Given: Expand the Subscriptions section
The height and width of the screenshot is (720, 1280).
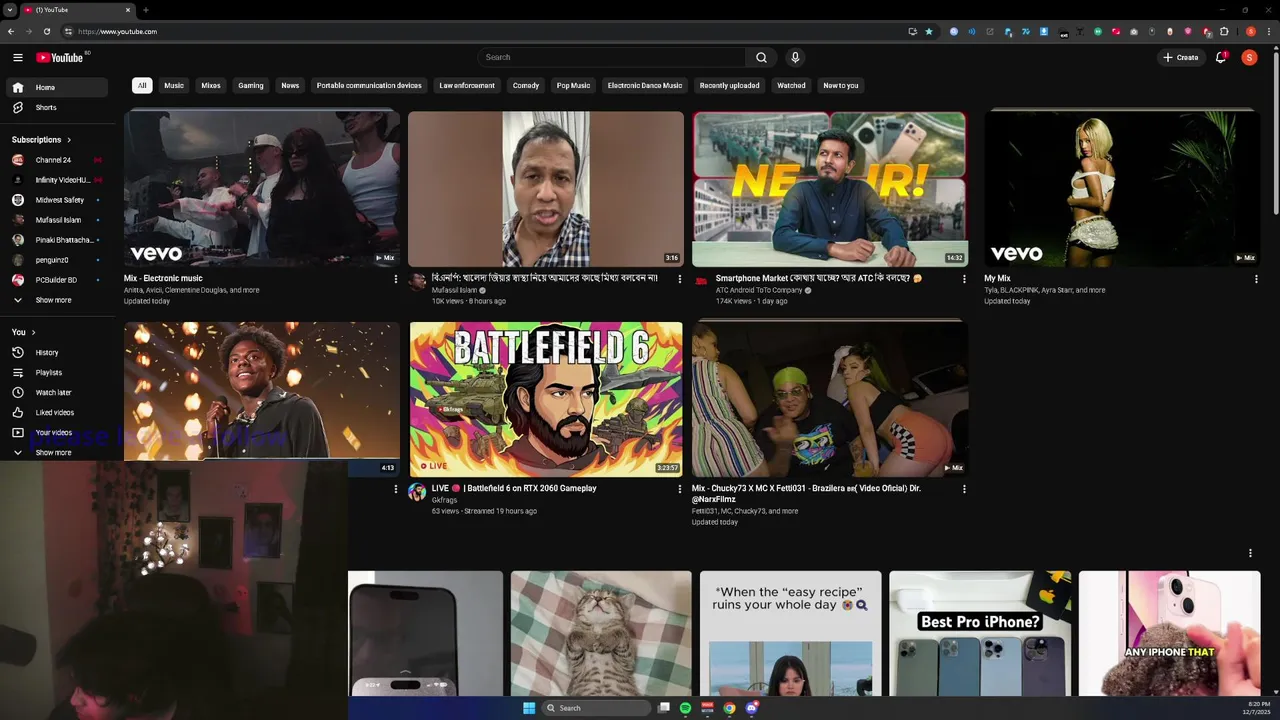Looking at the screenshot, I should pos(41,139).
